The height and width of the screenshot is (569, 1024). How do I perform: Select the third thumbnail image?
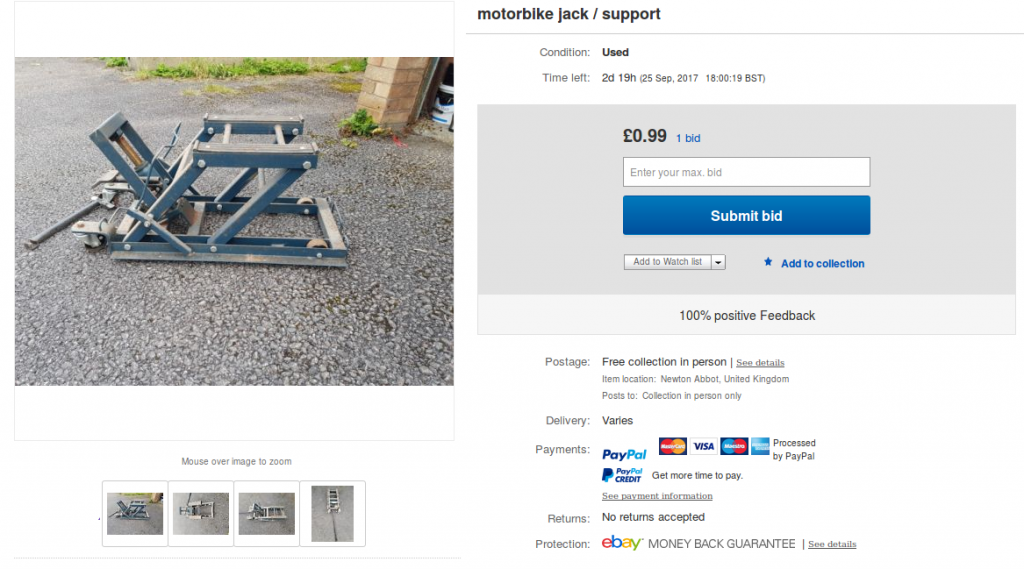(x=267, y=513)
